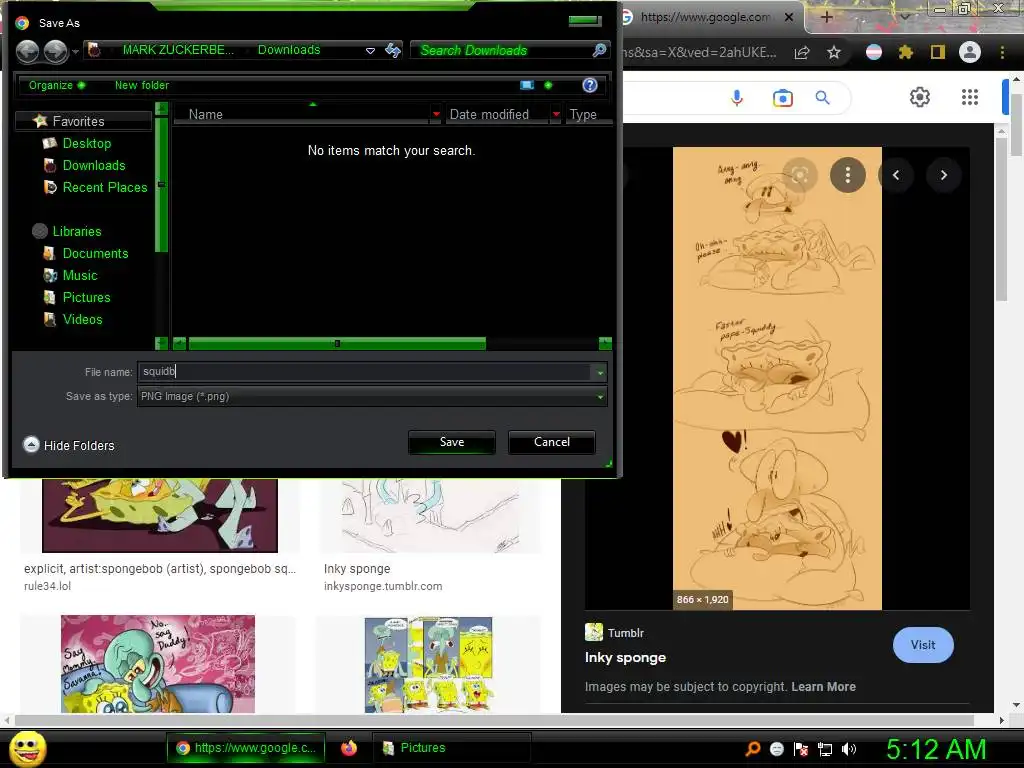Click the Search Downloads field
Image resolution: width=1024 pixels, height=768 pixels.
coord(503,50)
